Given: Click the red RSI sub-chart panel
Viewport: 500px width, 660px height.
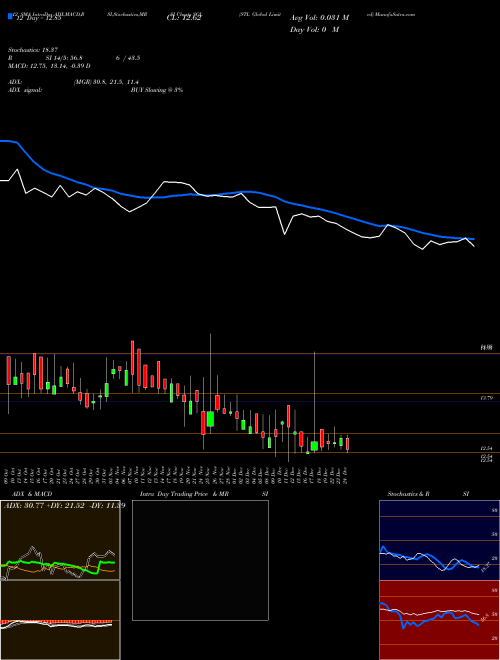Looking at the screenshot, I should [439, 620].
